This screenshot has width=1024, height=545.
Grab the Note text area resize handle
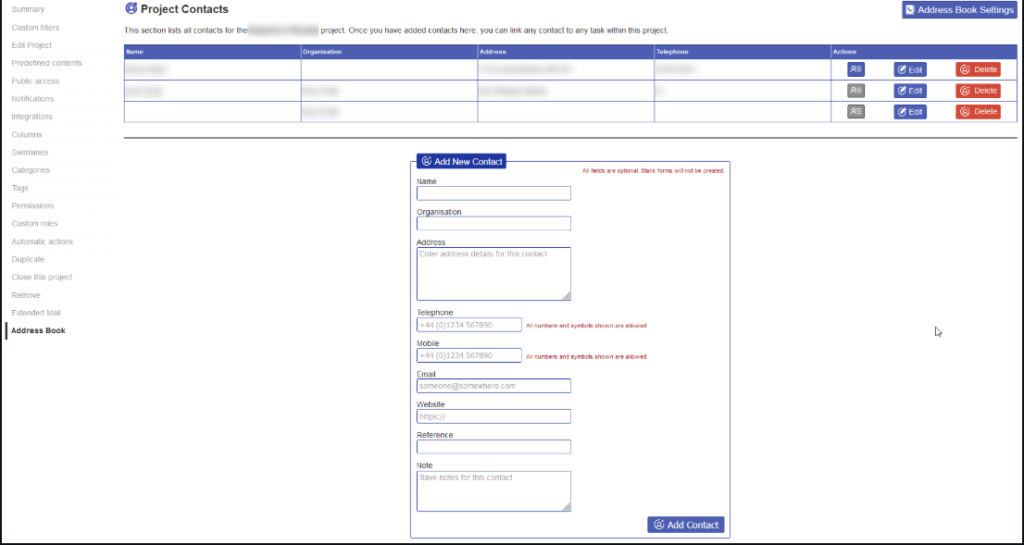[566, 506]
